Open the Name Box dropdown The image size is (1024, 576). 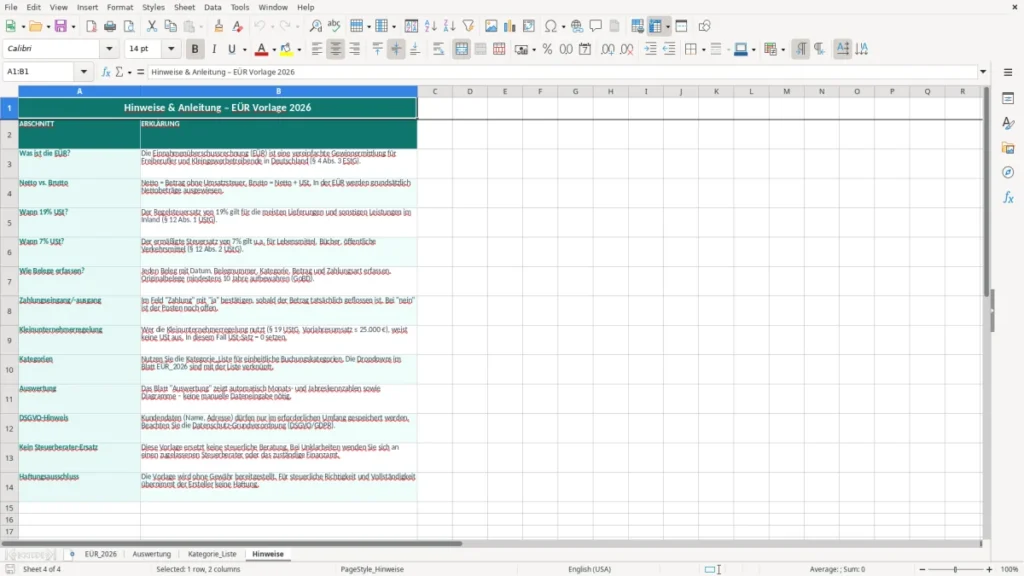tap(84, 72)
